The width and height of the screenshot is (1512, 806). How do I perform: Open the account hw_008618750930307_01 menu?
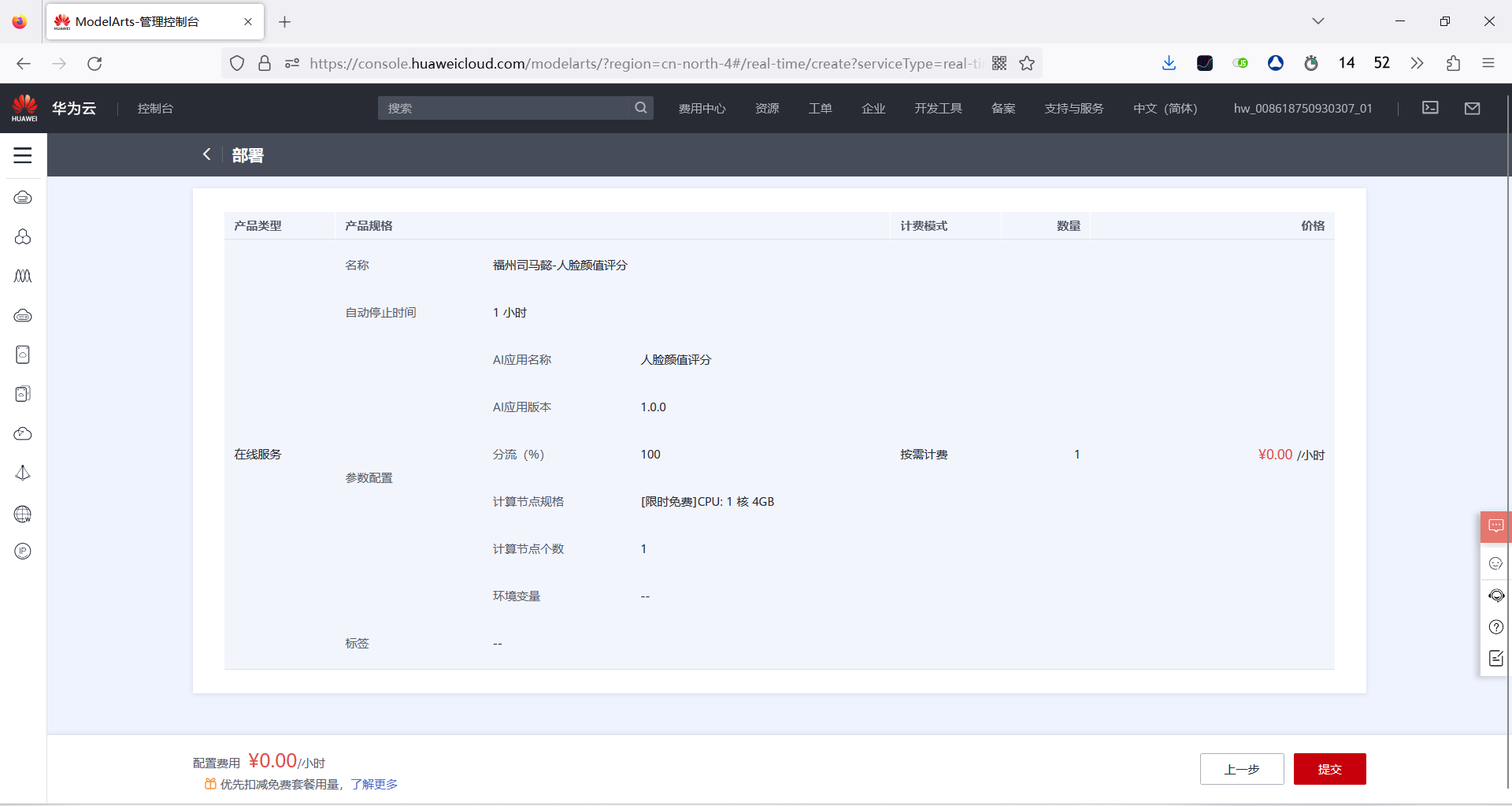pos(1303,108)
